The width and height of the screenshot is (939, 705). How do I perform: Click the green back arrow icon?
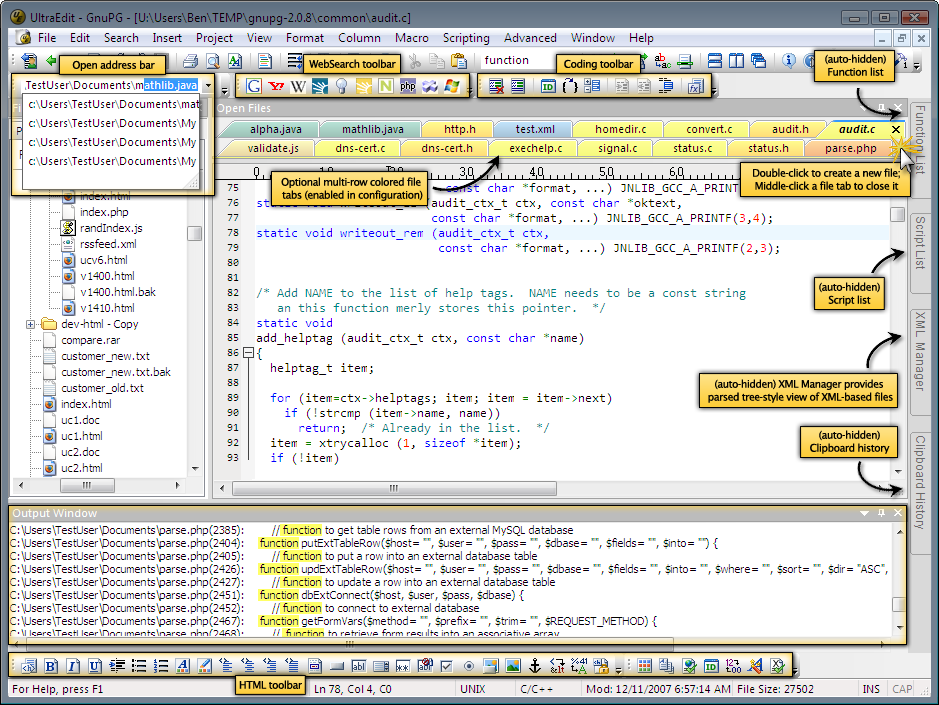point(52,60)
